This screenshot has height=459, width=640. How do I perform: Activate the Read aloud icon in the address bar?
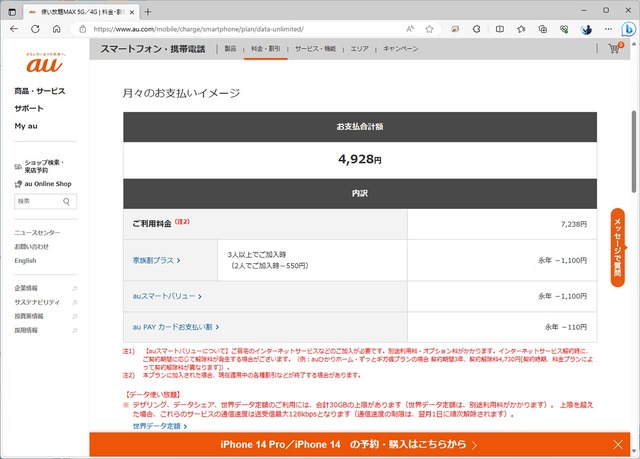click(x=410, y=29)
